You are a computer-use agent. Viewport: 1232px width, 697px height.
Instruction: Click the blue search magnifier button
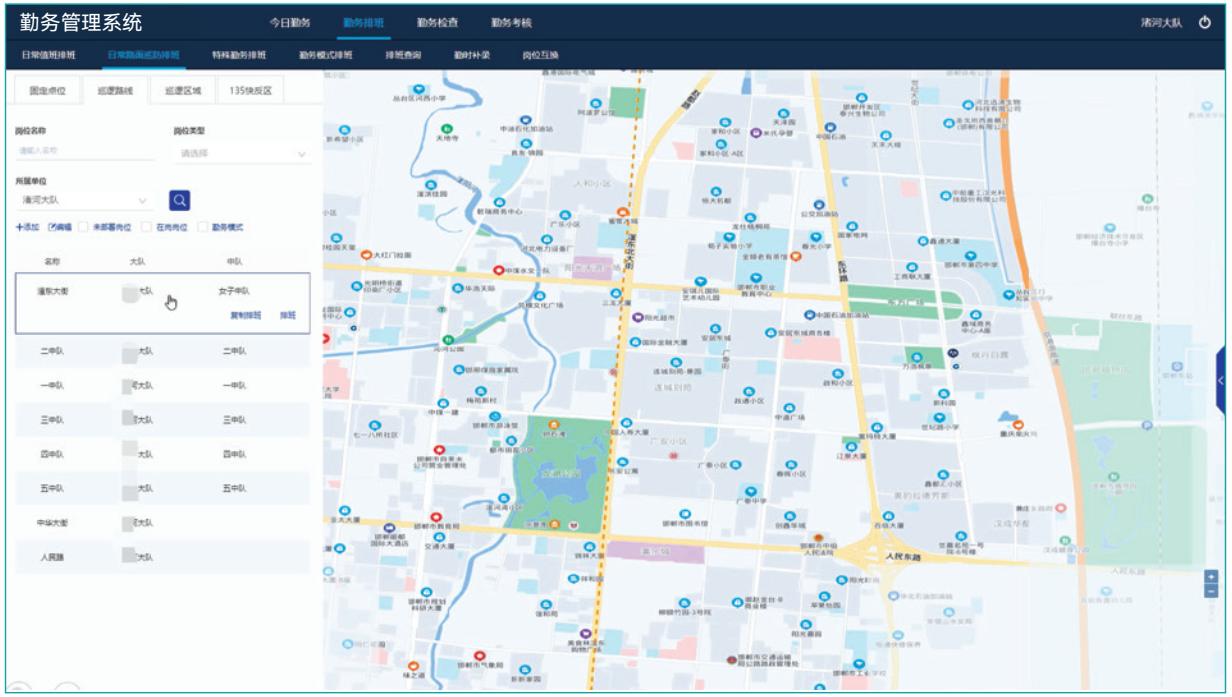[x=179, y=200]
